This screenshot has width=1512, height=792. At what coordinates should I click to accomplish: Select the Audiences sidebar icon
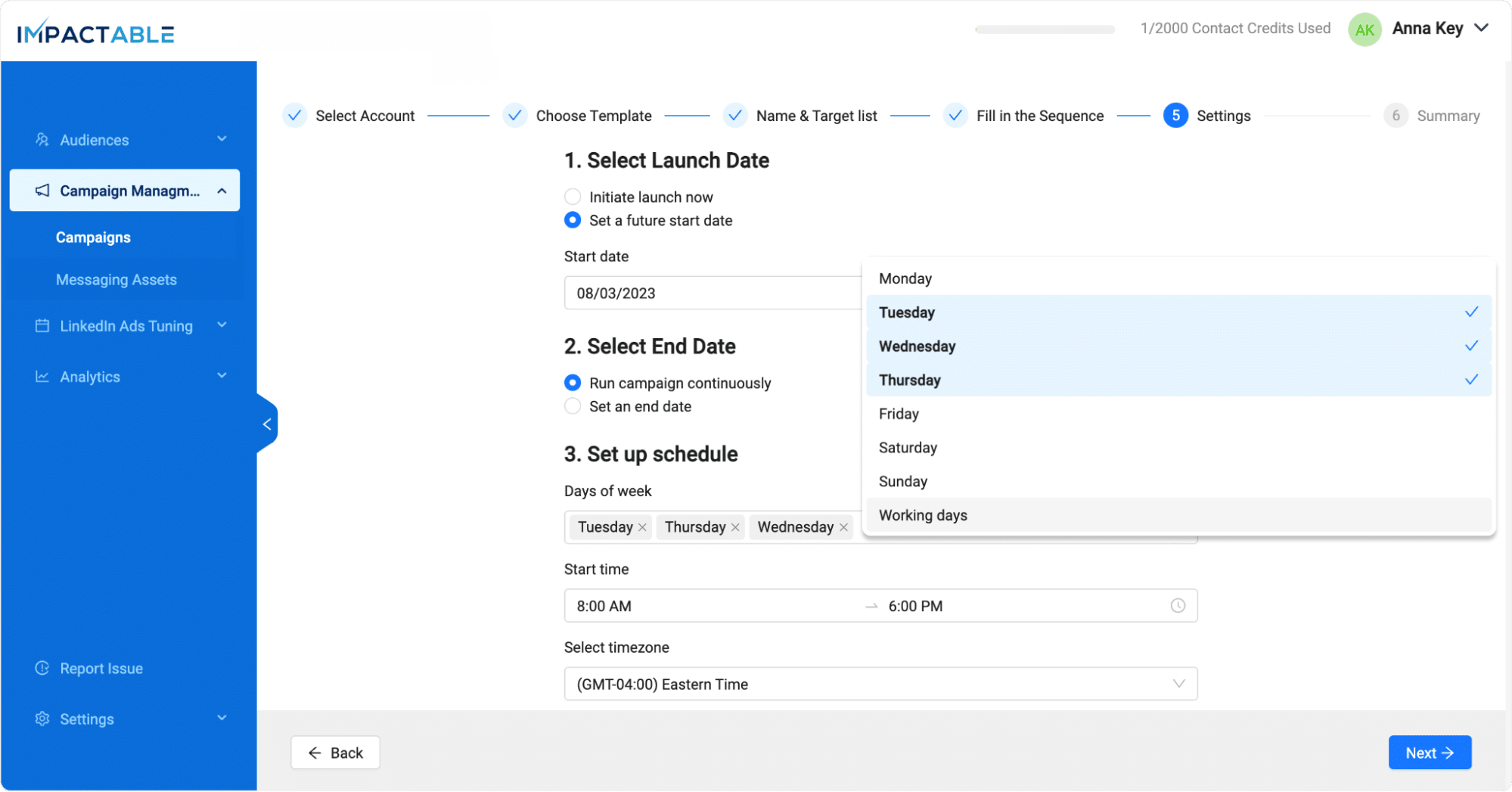pos(42,139)
